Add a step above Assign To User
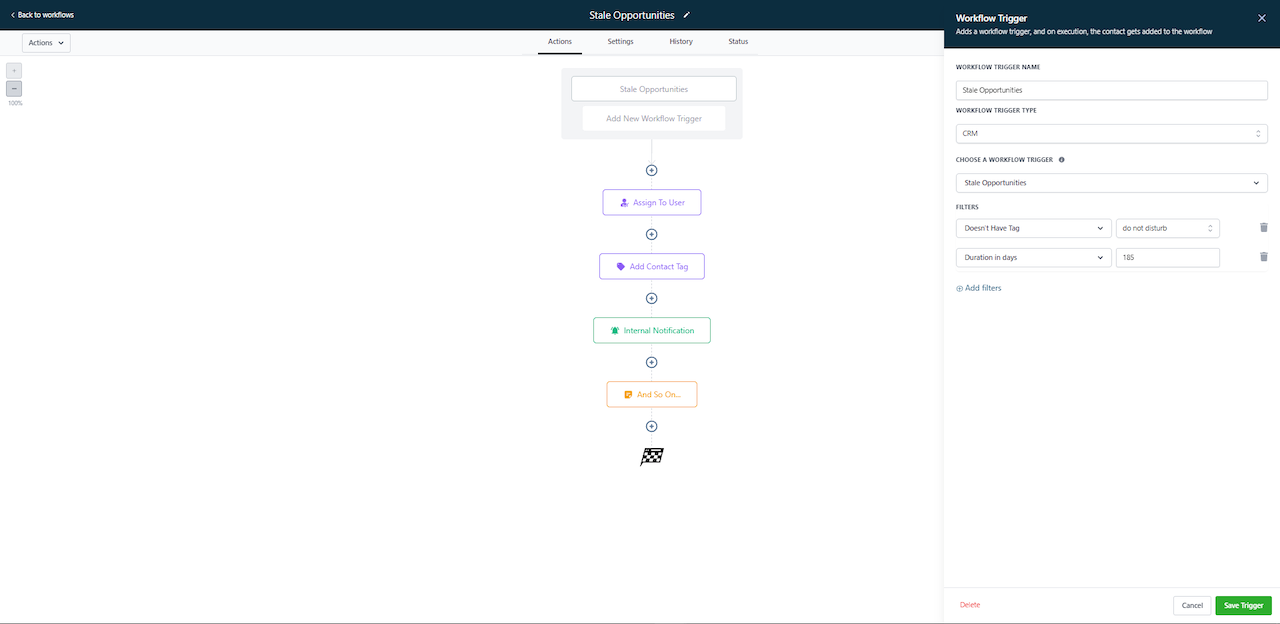 (652, 170)
